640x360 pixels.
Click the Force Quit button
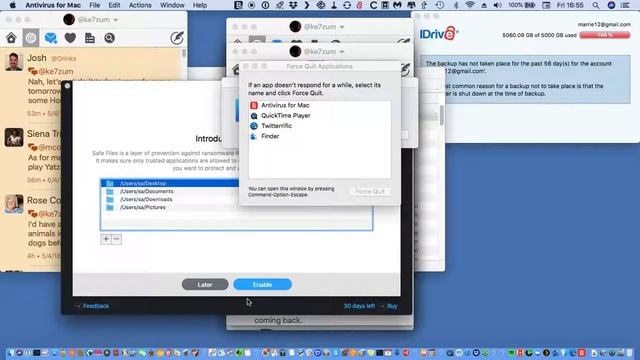[x=370, y=191]
